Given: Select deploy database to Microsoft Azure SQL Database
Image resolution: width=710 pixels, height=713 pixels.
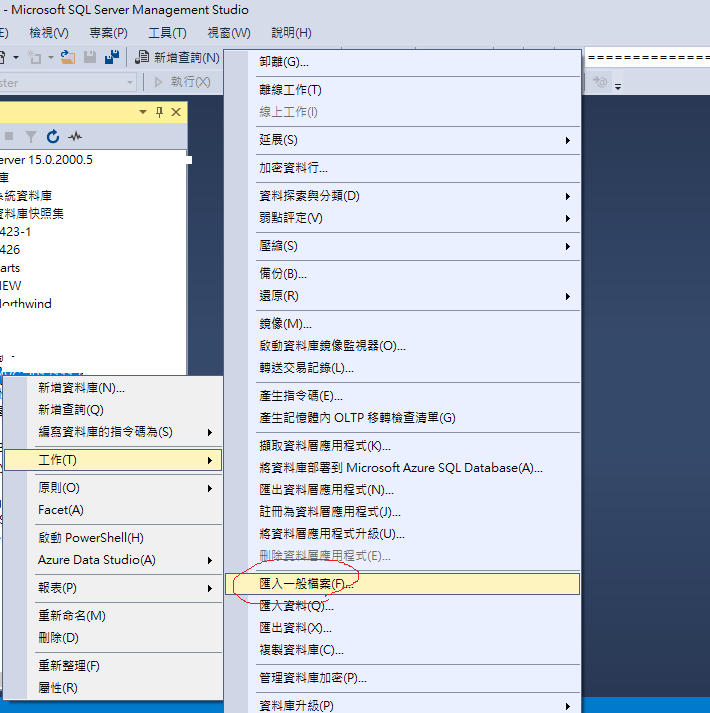Looking at the screenshot, I should pos(403,468).
